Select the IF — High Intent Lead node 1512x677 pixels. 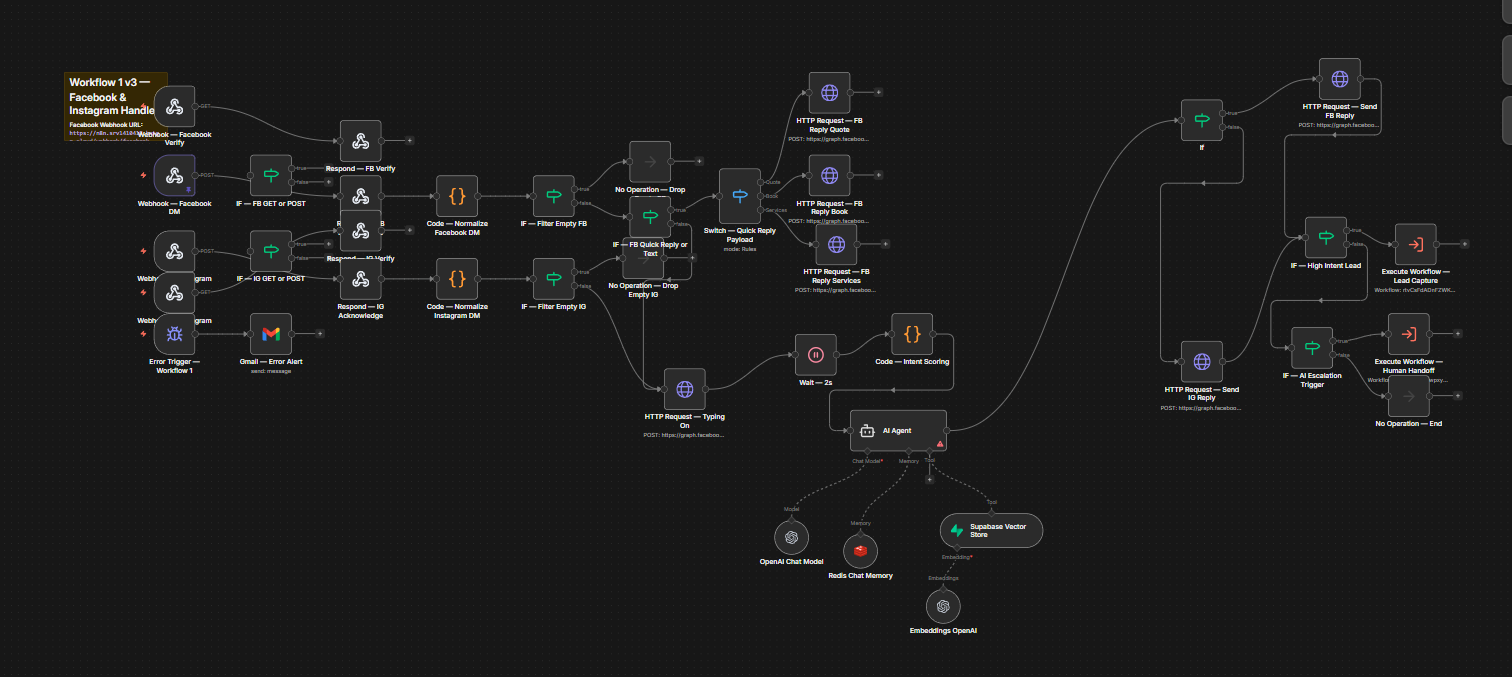(1326, 238)
